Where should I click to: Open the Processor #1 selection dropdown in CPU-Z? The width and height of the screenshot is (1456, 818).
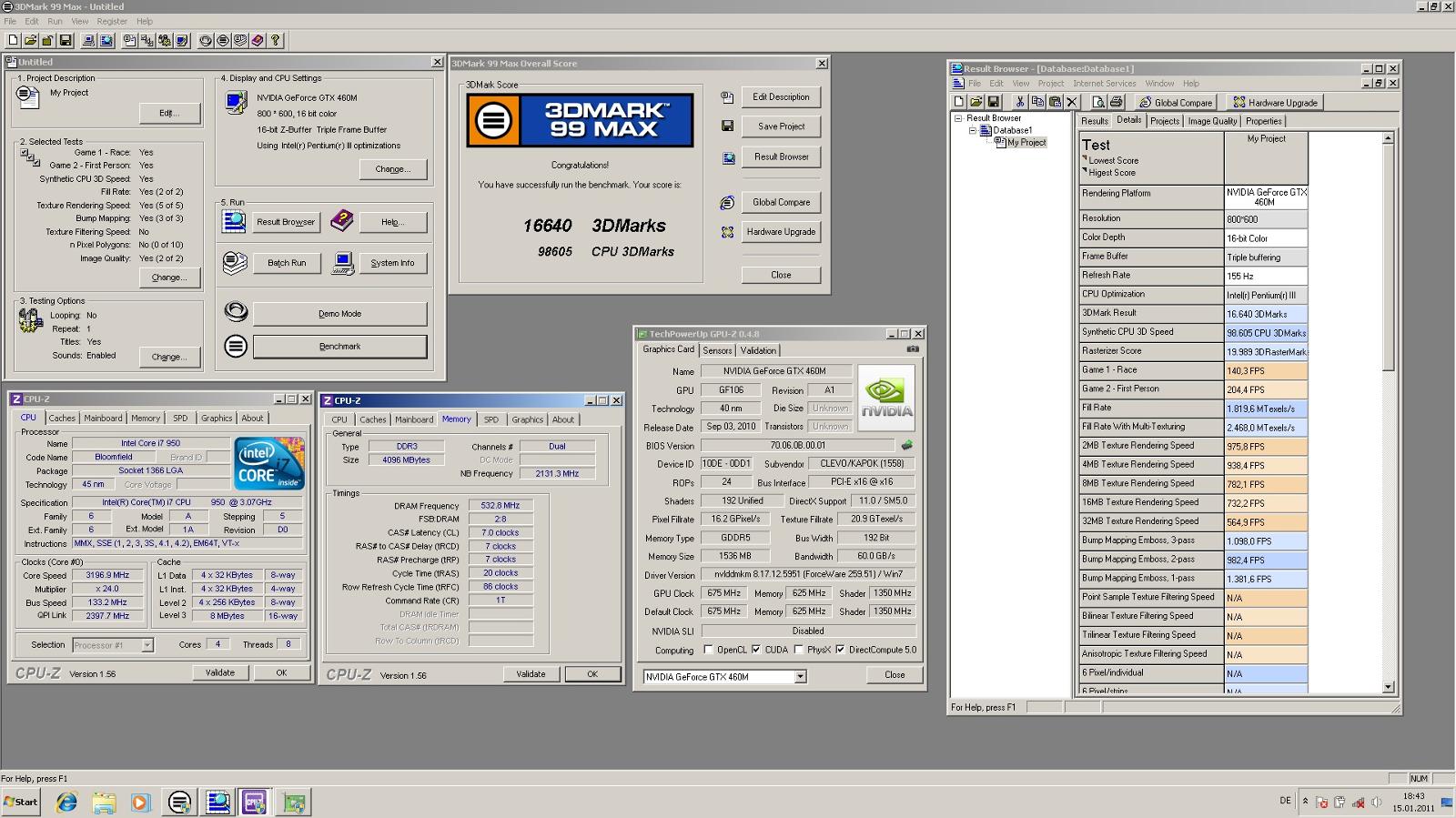click(x=147, y=645)
